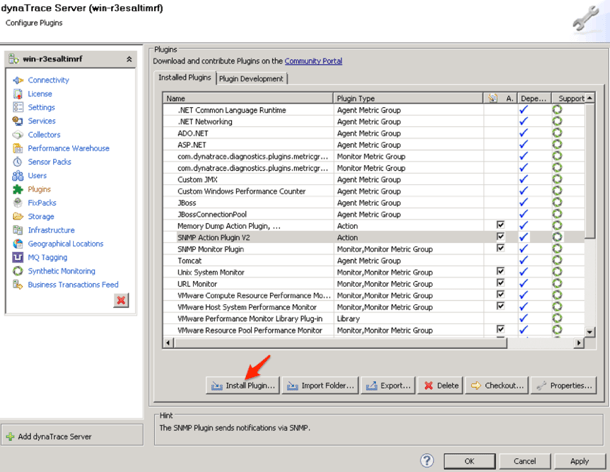Screen dimensions: 610x472
Task: Click the Connectivity icon in sidebar
Action: pos(18,80)
